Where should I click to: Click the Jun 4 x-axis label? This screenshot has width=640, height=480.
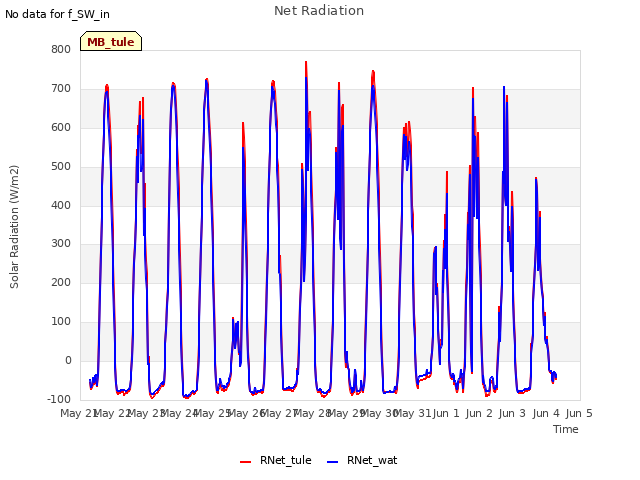tap(546, 413)
